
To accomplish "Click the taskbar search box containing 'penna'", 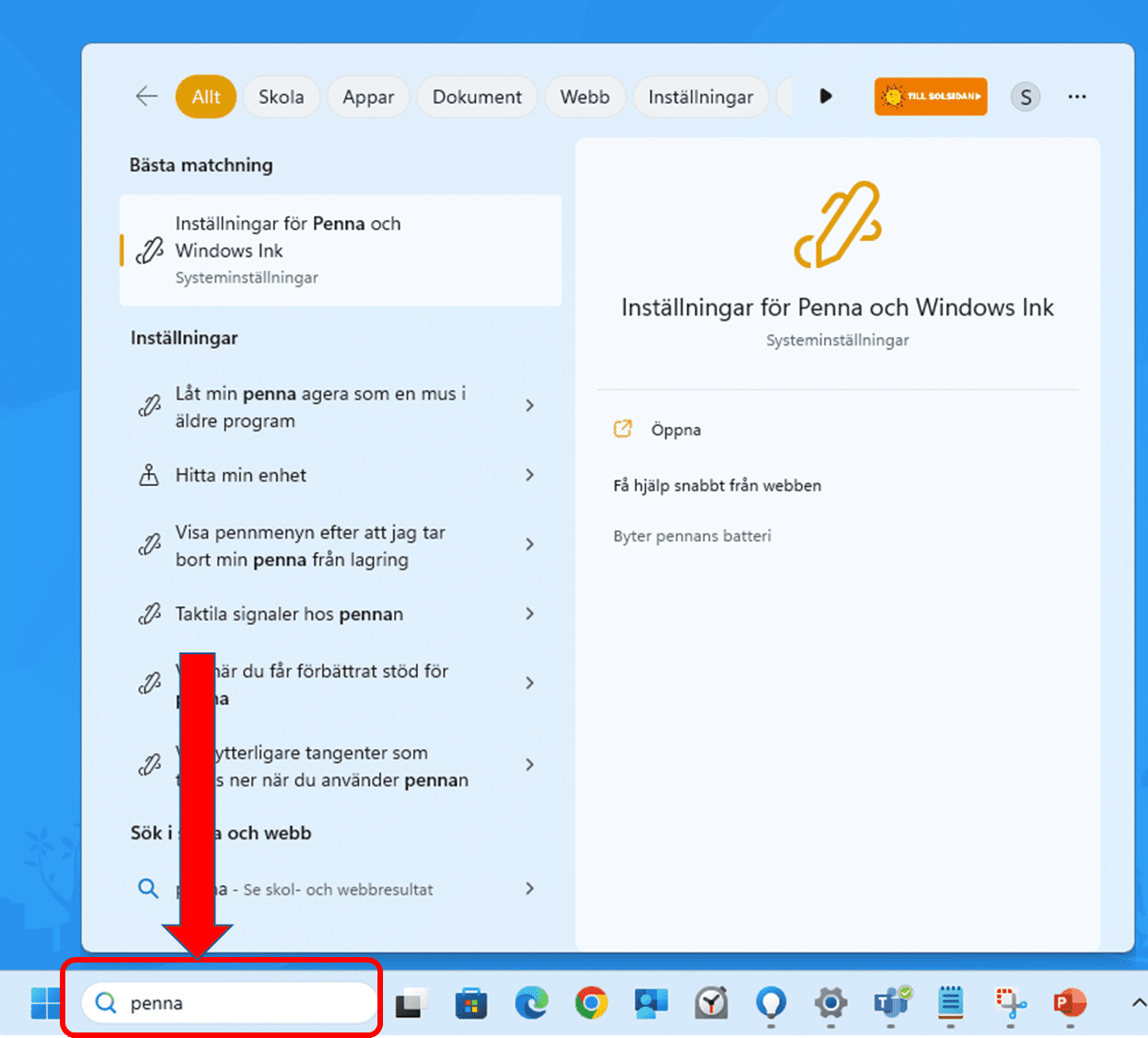I will (x=230, y=1003).
